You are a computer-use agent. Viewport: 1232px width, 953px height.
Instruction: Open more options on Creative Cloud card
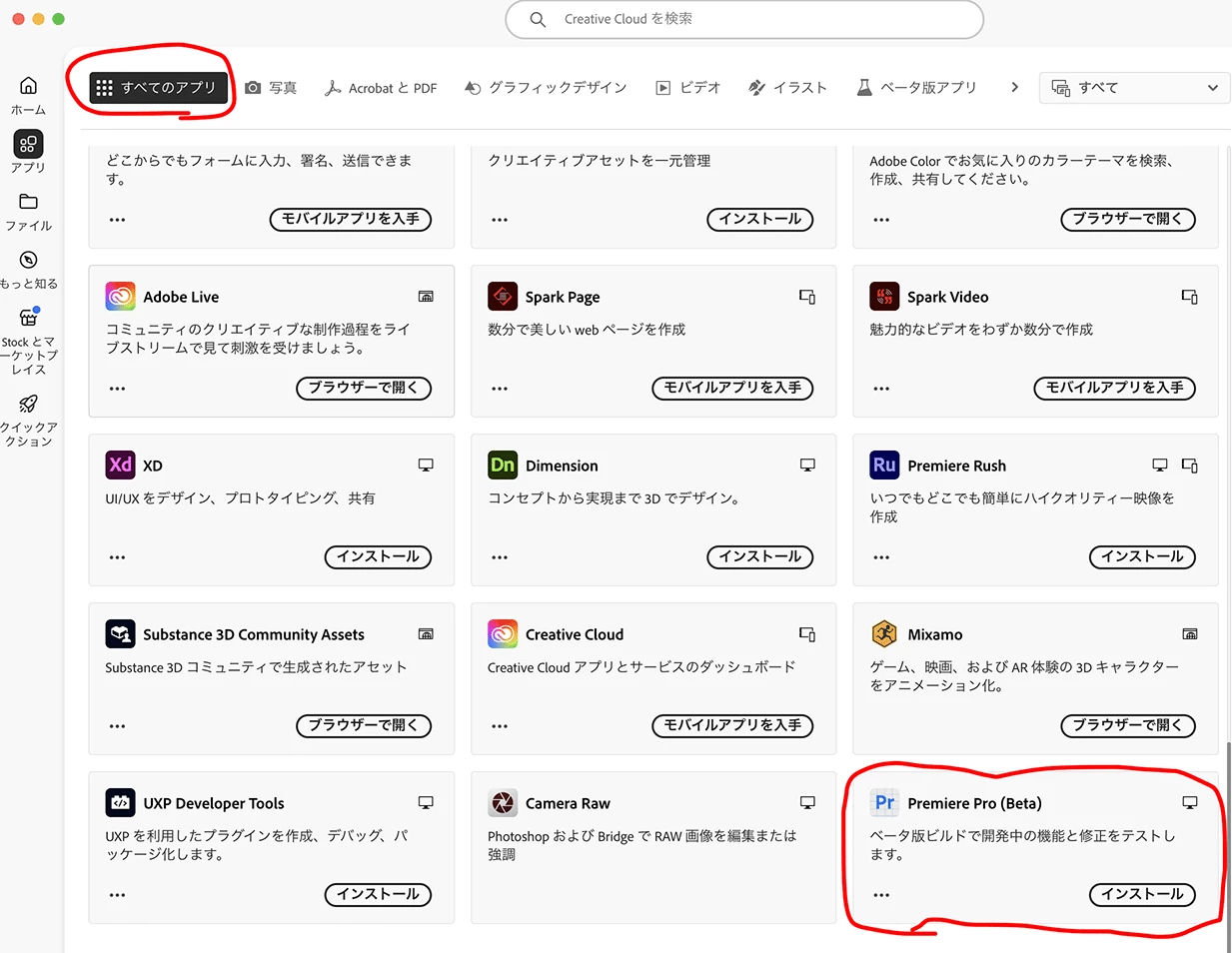point(500,726)
